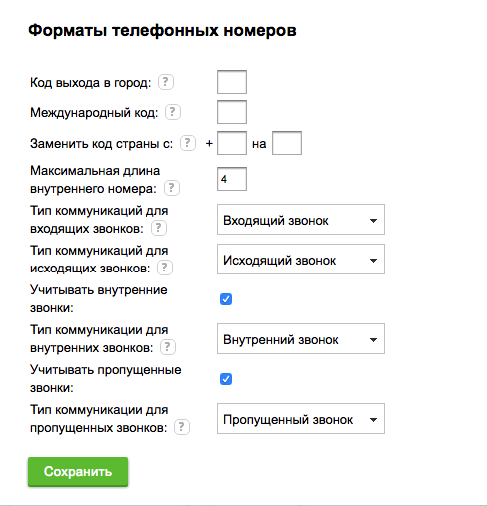Toggle Учитывать пропущенные звонки checkbox
The width and height of the screenshot is (487, 506).
(x=226, y=379)
